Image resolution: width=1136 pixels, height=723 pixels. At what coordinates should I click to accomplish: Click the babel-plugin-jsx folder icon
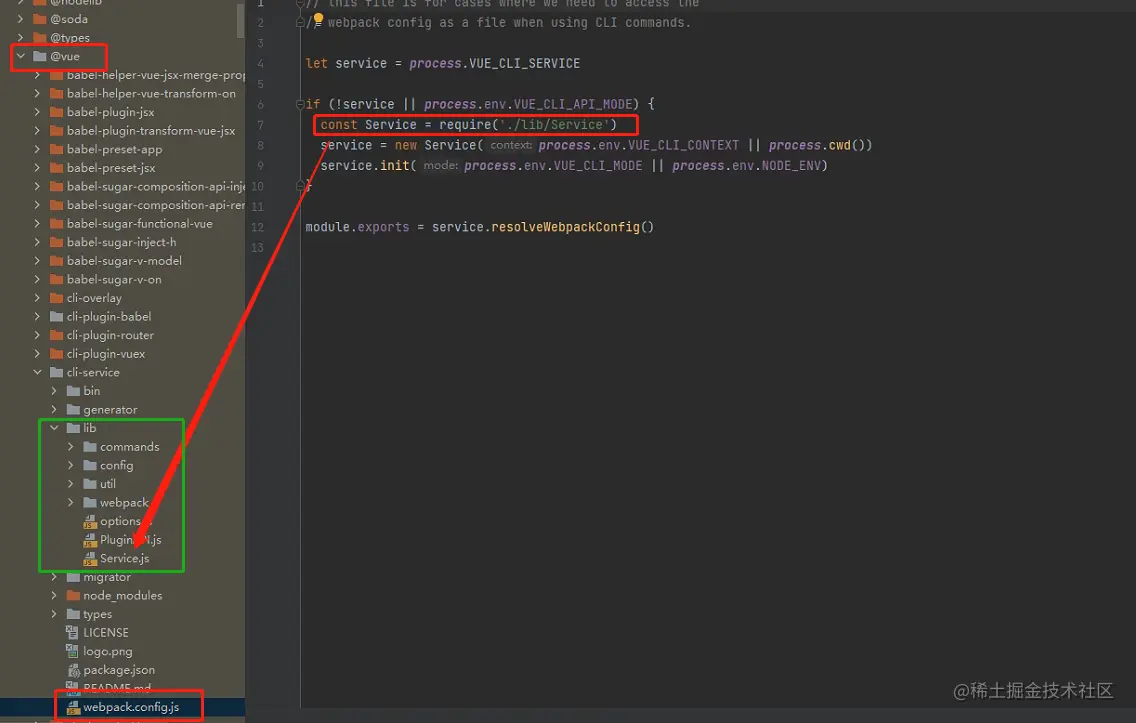(x=57, y=112)
